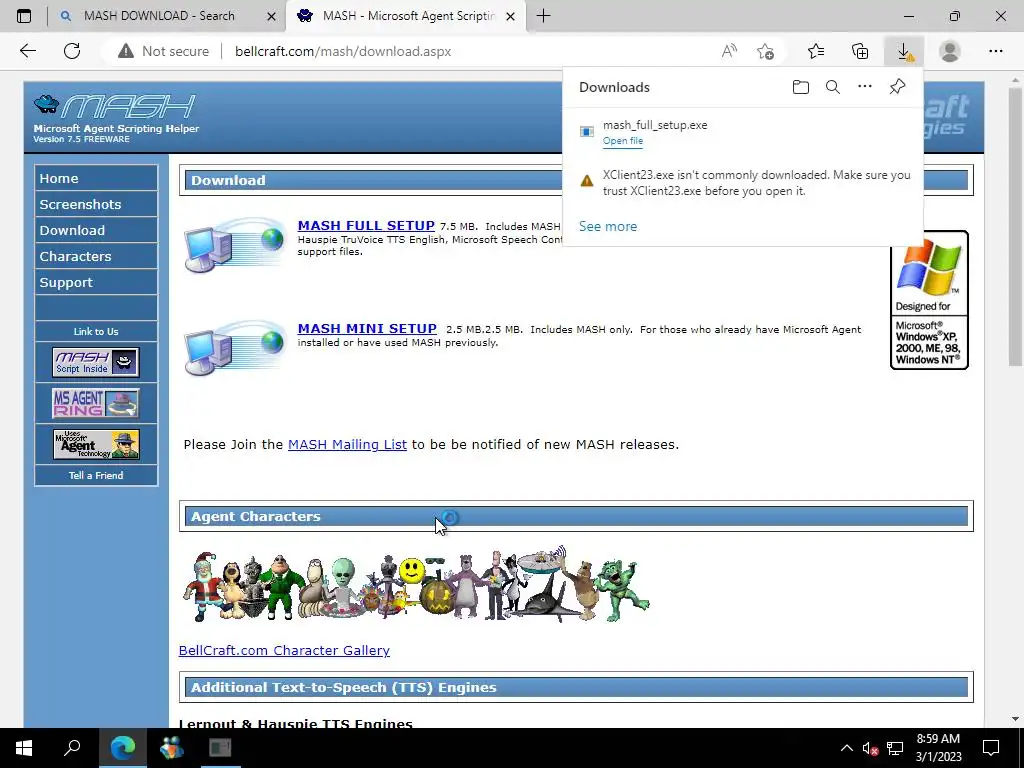Refresh the current page

pyautogui.click(x=72, y=51)
